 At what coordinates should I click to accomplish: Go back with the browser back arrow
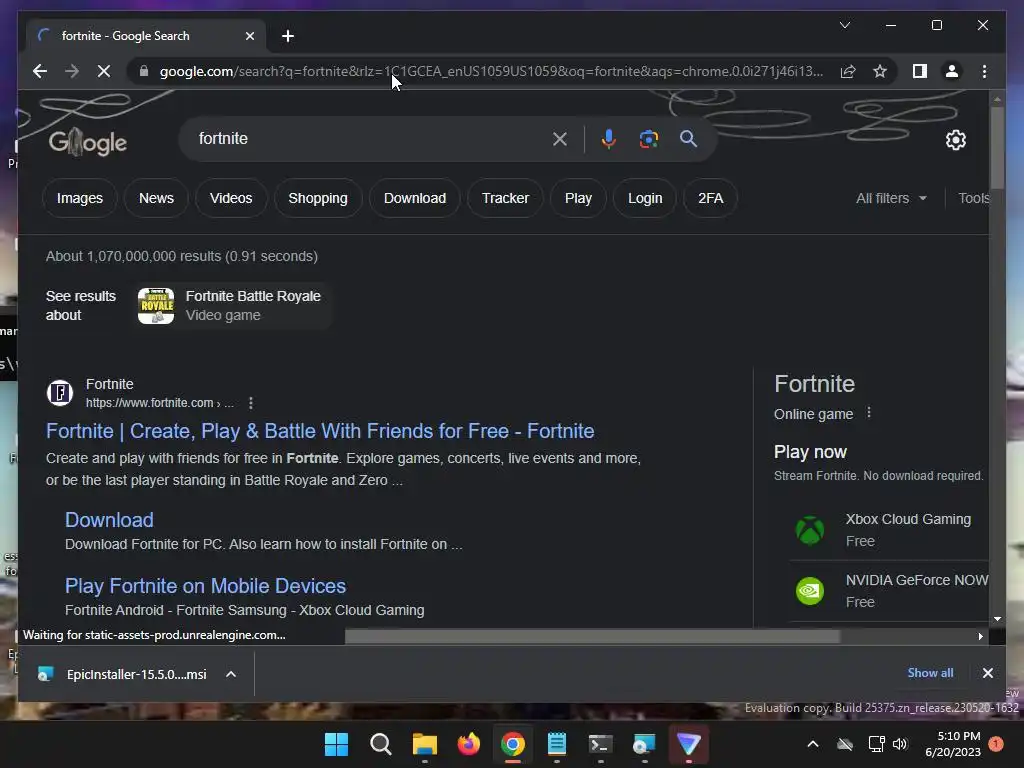tap(40, 71)
